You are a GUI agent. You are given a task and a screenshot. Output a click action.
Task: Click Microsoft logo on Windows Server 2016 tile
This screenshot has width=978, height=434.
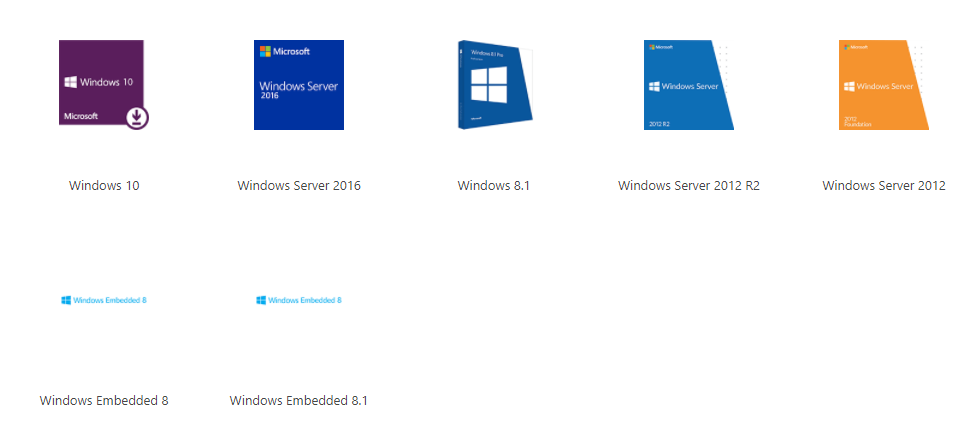tap(285, 51)
